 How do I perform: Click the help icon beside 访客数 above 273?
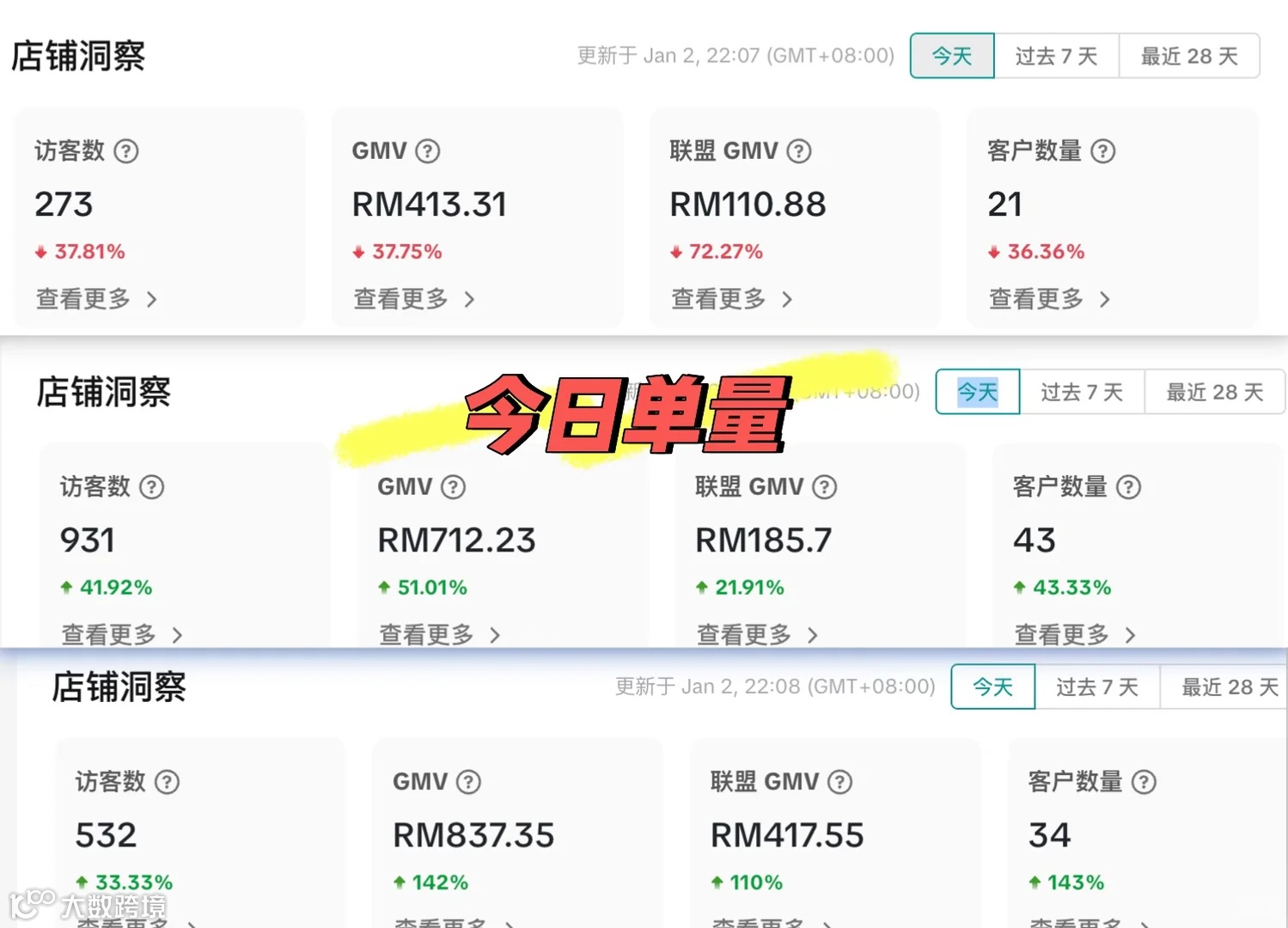click(126, 151)
